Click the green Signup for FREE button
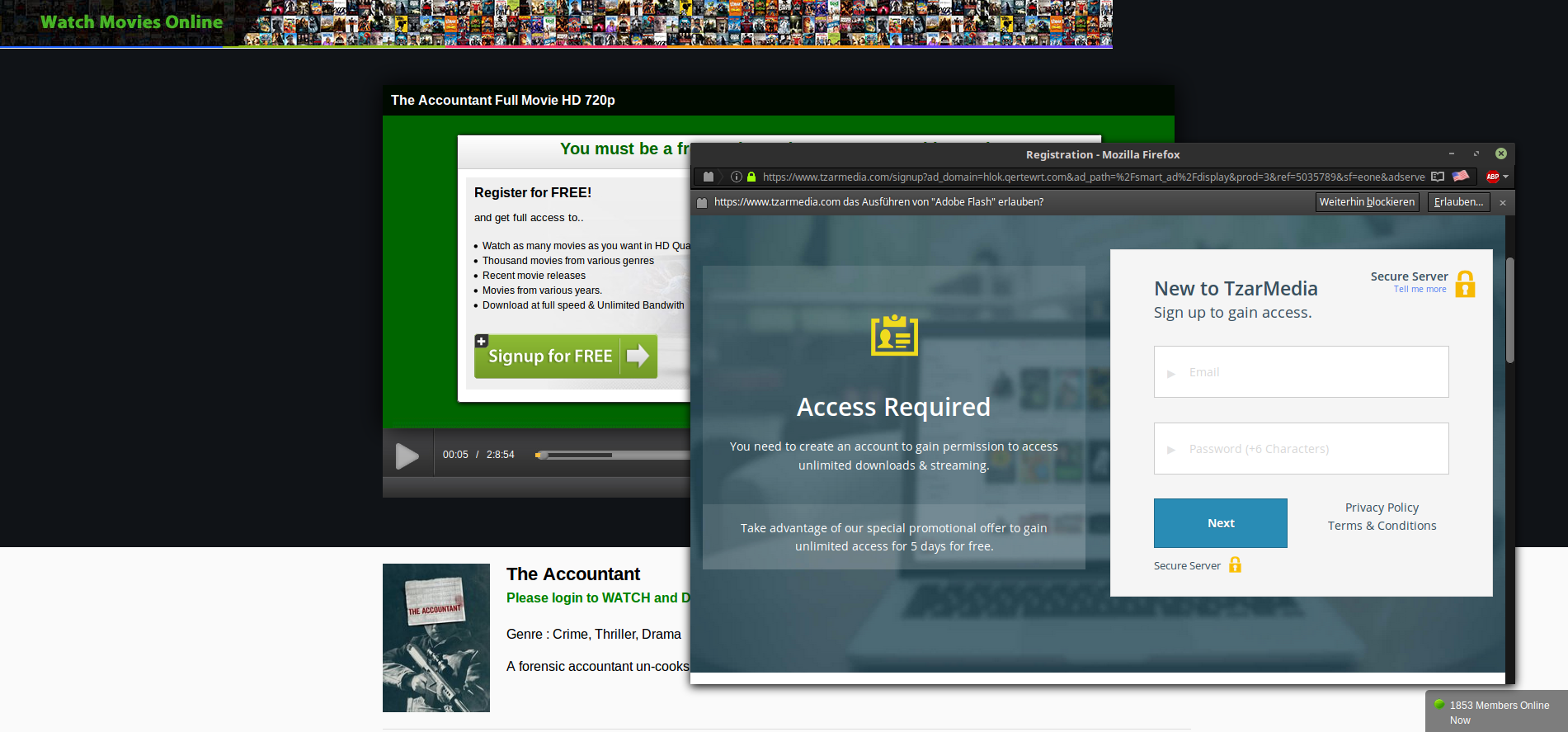The width and height of the screenshot is (1568, 732). pos(566,357)
